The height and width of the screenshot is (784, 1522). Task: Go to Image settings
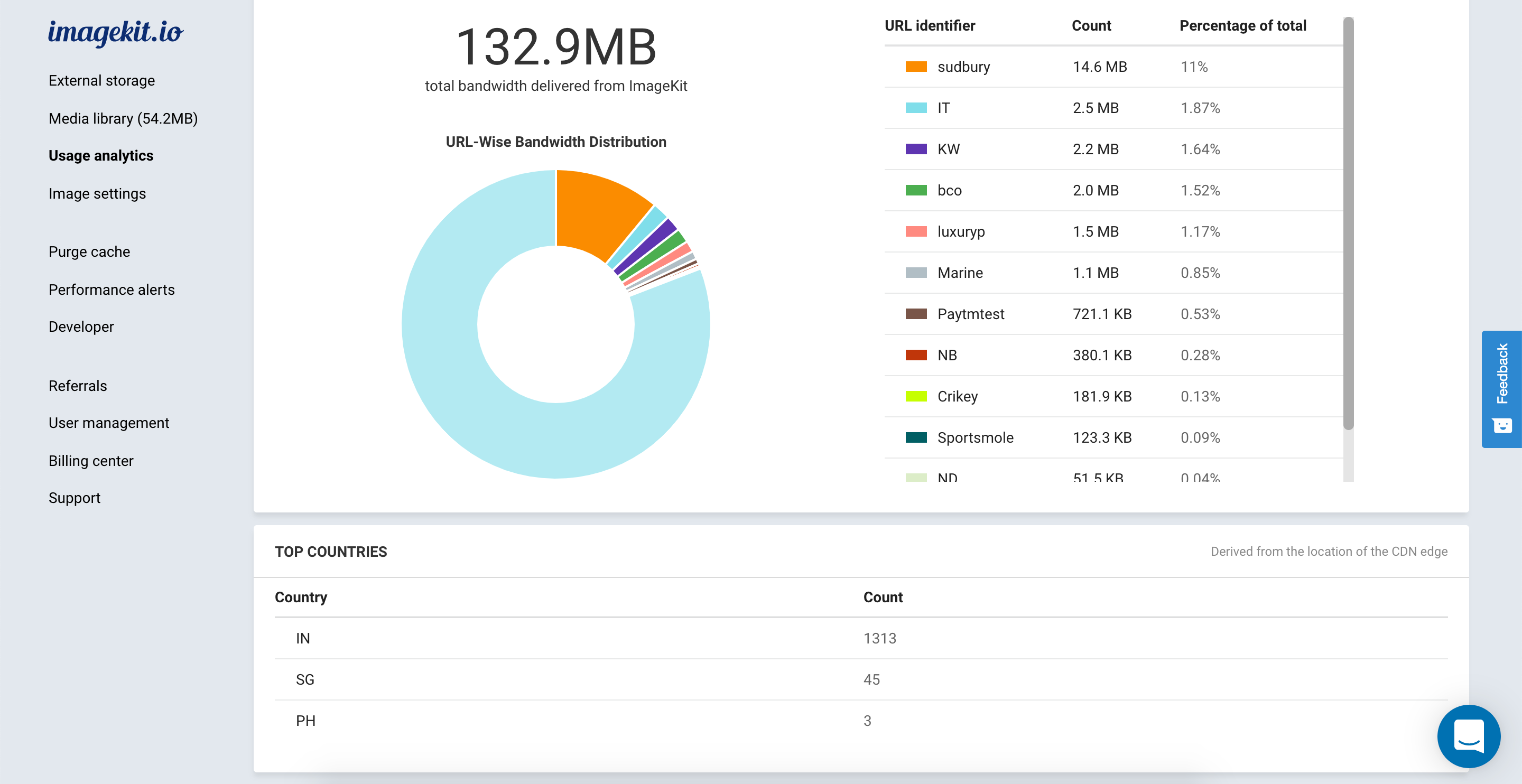click(x=97, y=193)
